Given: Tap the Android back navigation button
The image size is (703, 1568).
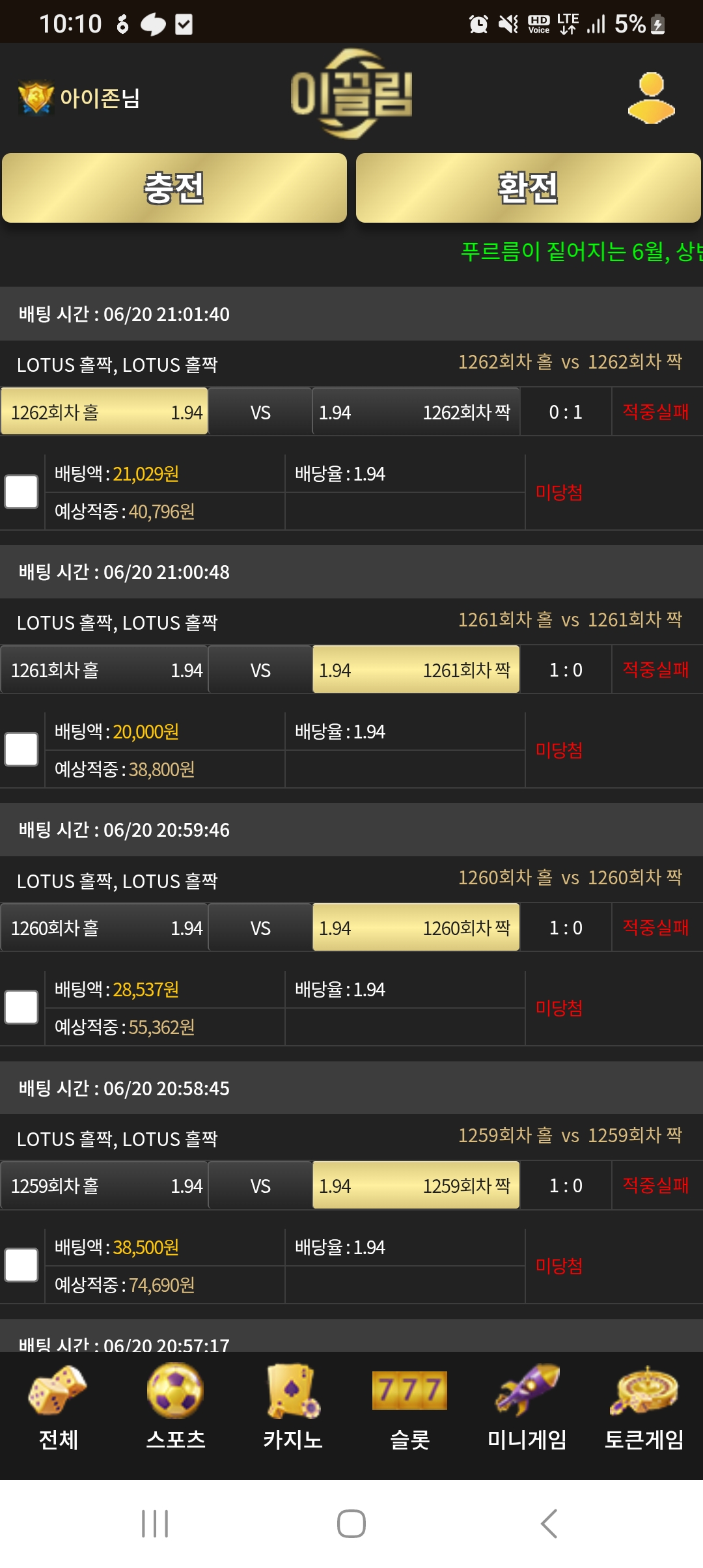Looking at the screenshot, I should click(x=549, y=1524).
